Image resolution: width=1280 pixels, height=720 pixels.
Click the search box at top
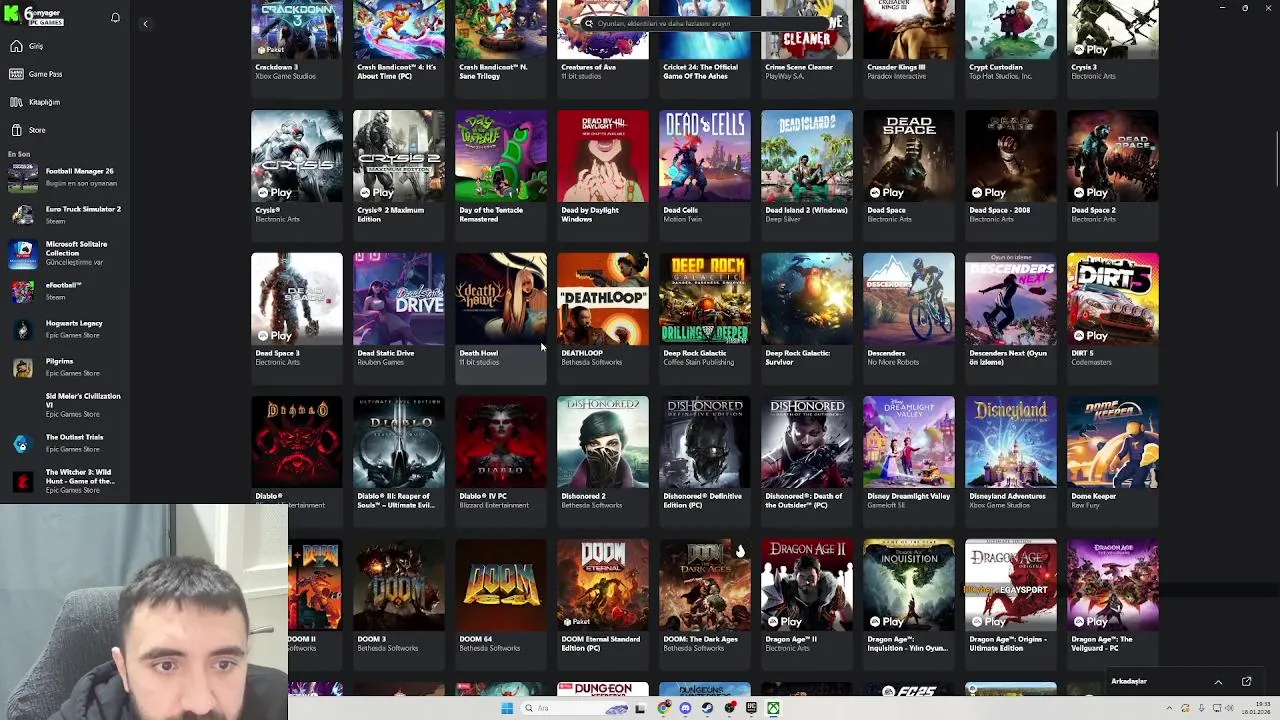705,23
